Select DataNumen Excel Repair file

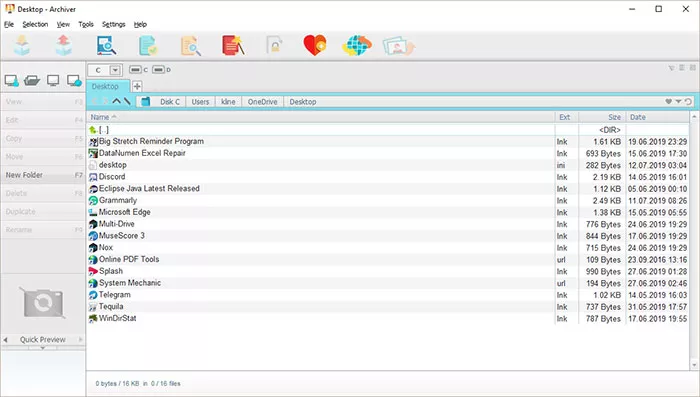coord(388,153)
